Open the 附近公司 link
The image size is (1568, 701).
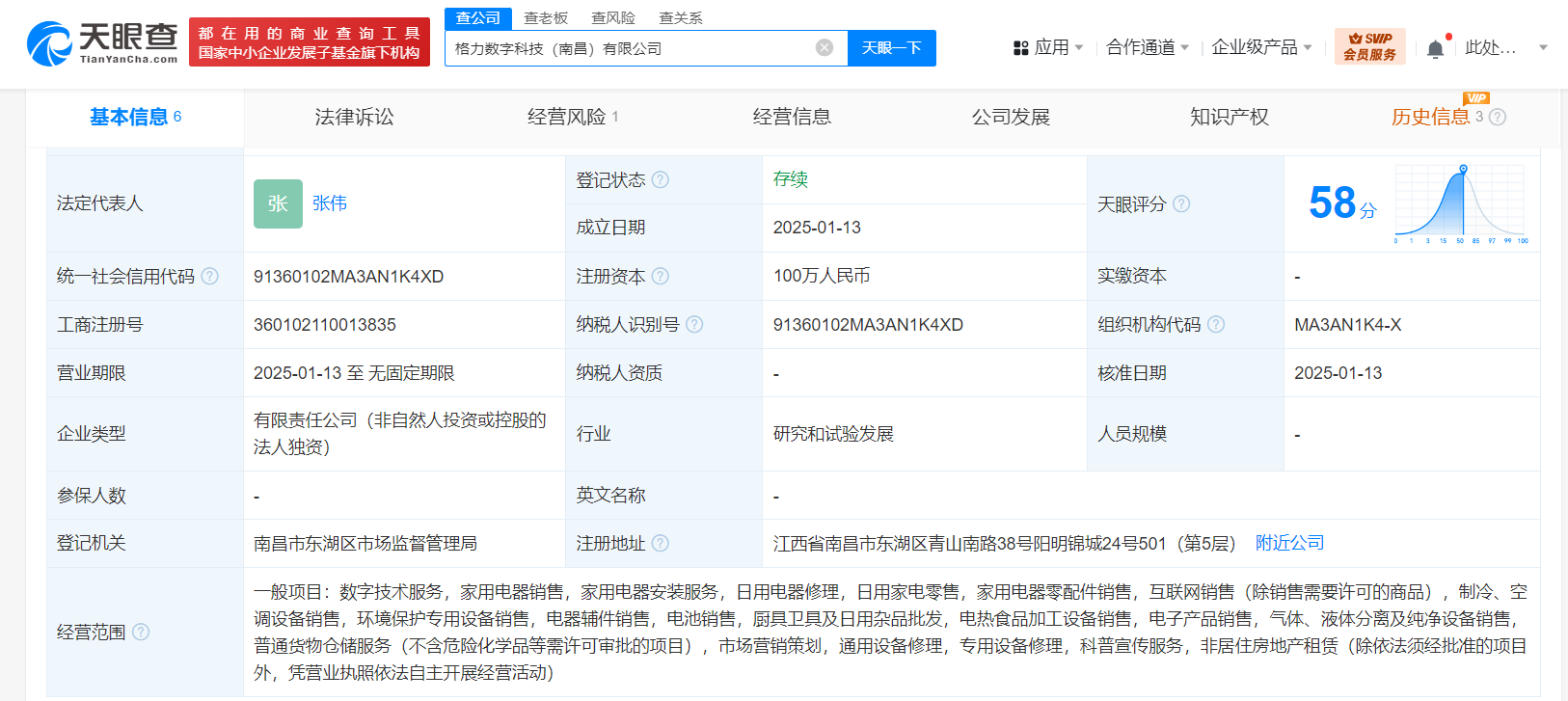pos(1289,543)
